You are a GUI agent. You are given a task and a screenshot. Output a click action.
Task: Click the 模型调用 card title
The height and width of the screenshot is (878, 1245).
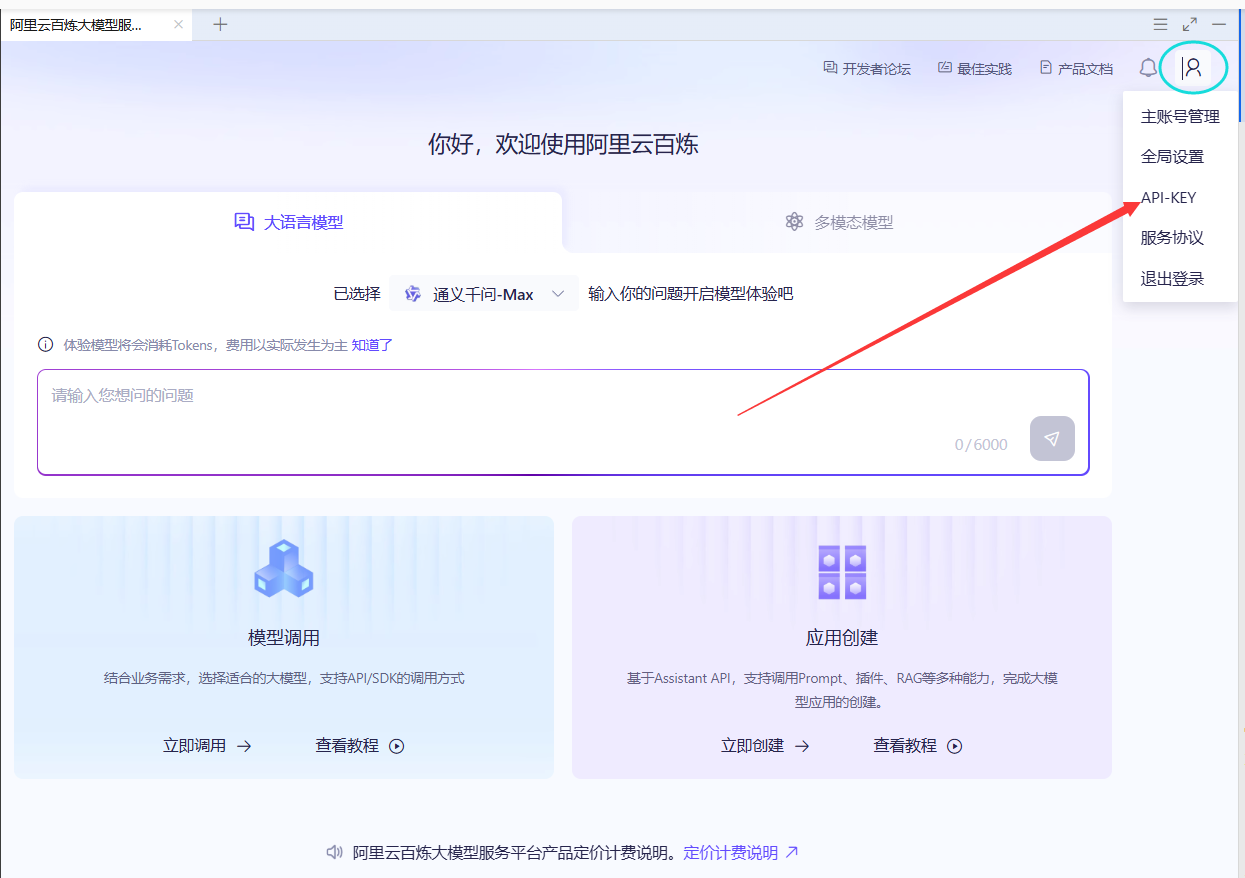coord(284,638)
